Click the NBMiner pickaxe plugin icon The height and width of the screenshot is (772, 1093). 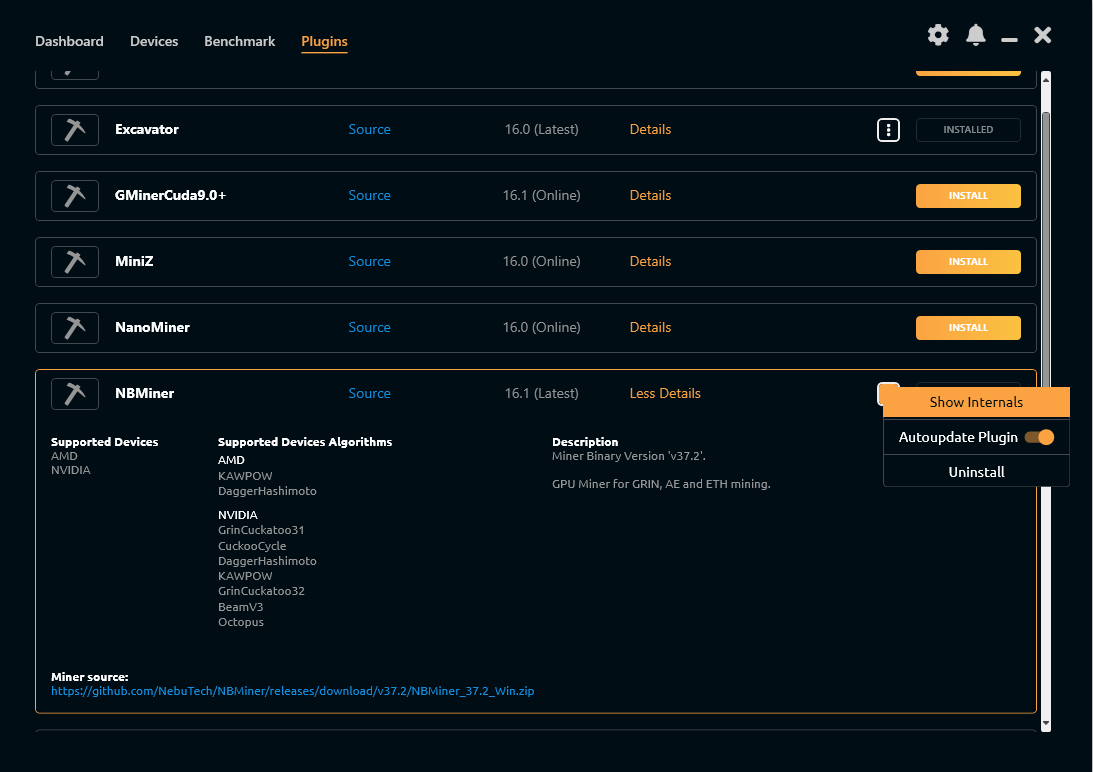coord(75,394)
